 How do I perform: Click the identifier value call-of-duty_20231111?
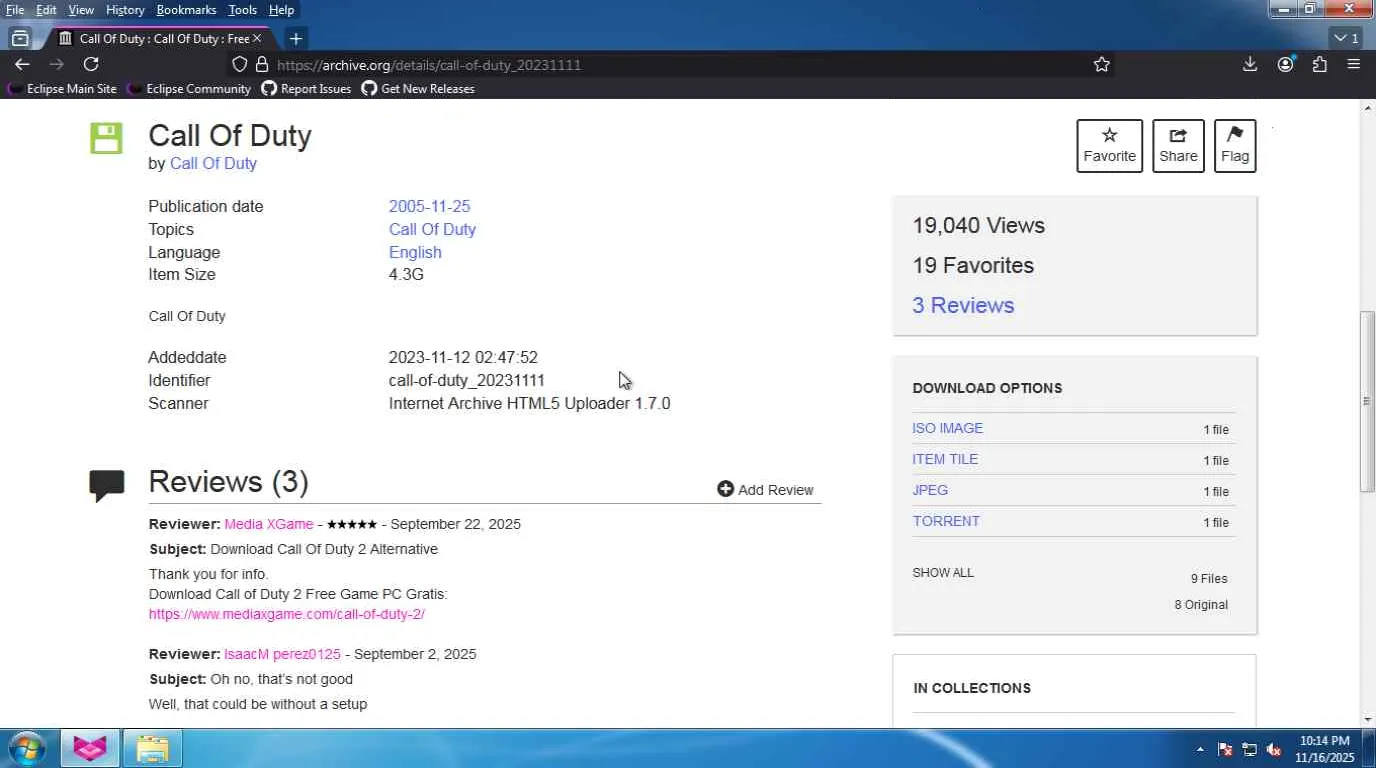pos(467,380)
